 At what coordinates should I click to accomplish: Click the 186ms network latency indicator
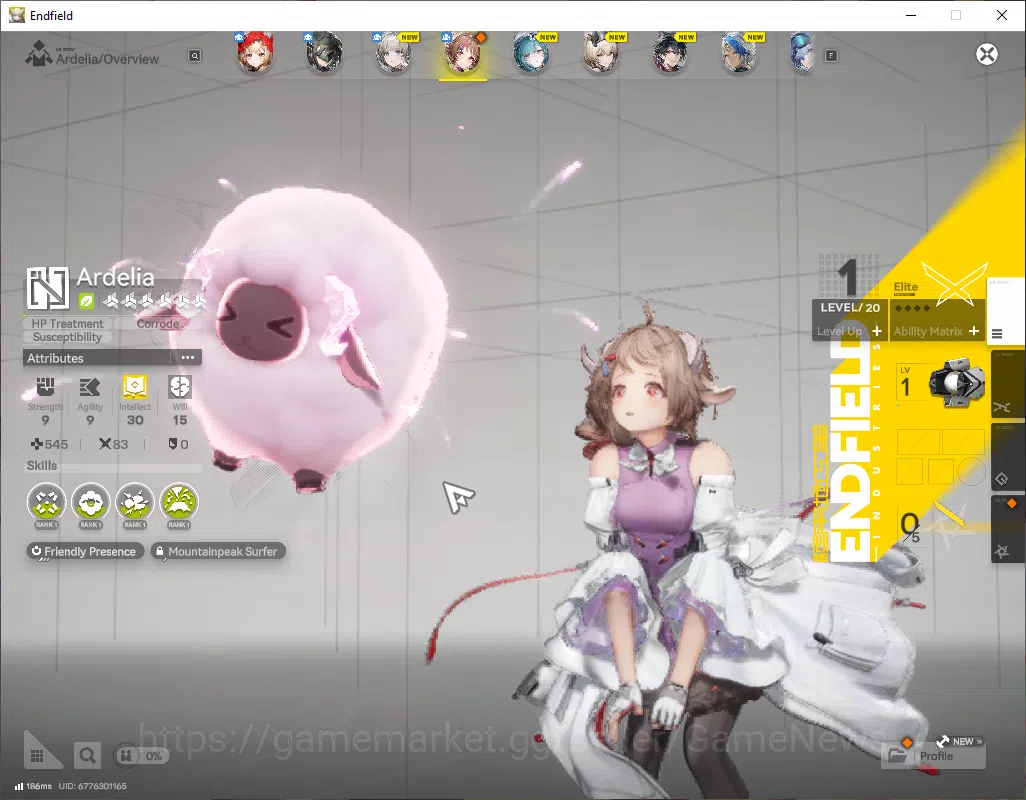[33, 786]
